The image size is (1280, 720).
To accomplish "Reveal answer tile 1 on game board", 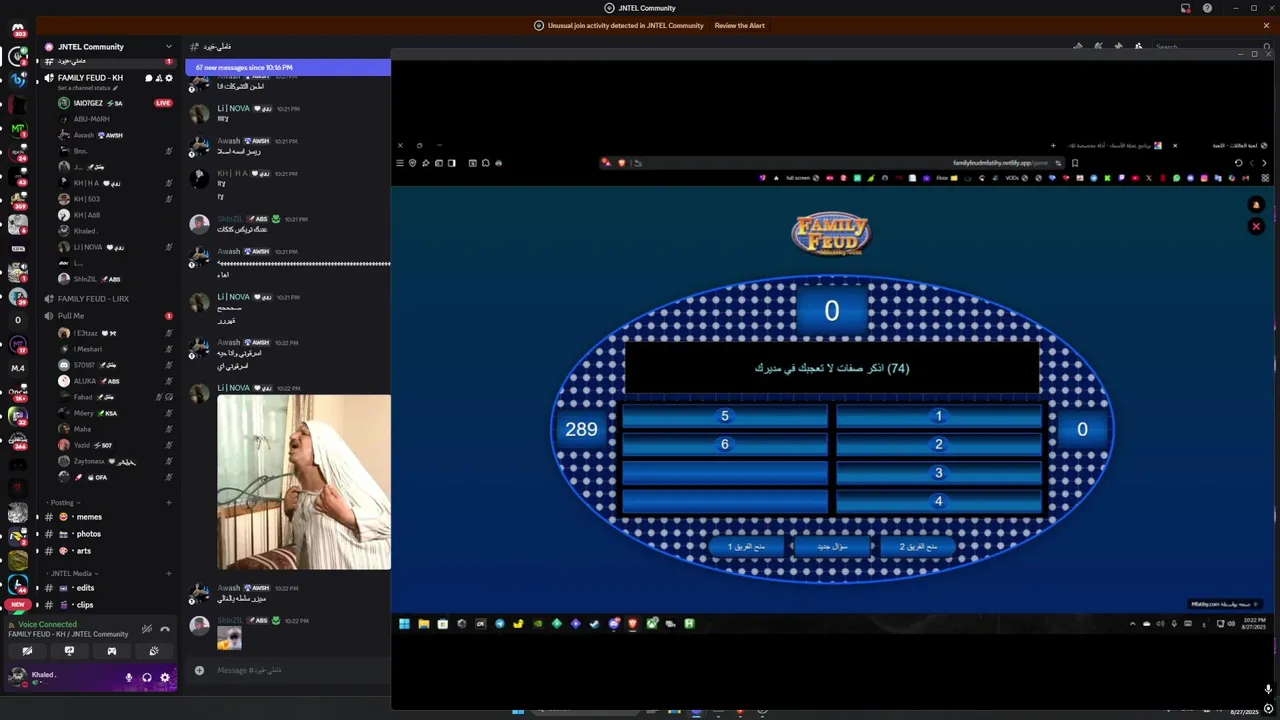I will coord(938,416).
